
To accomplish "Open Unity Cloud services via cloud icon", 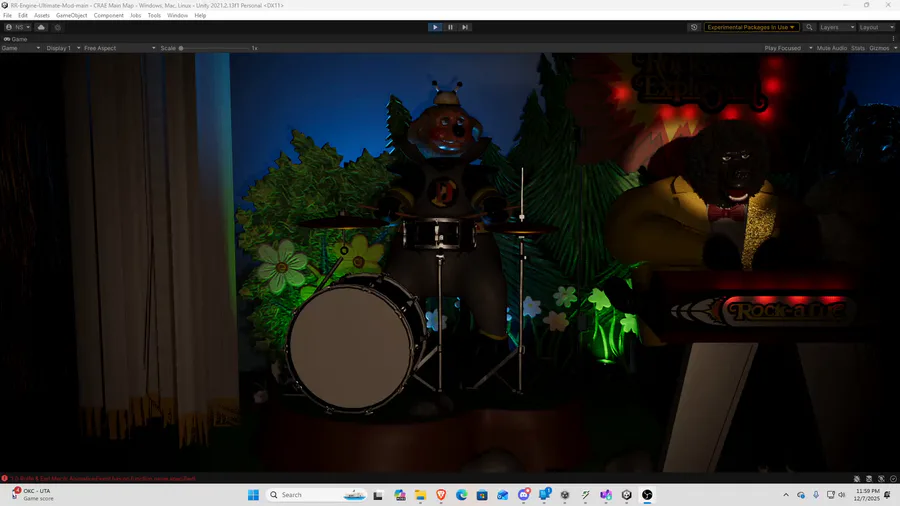I will [41, 27].
